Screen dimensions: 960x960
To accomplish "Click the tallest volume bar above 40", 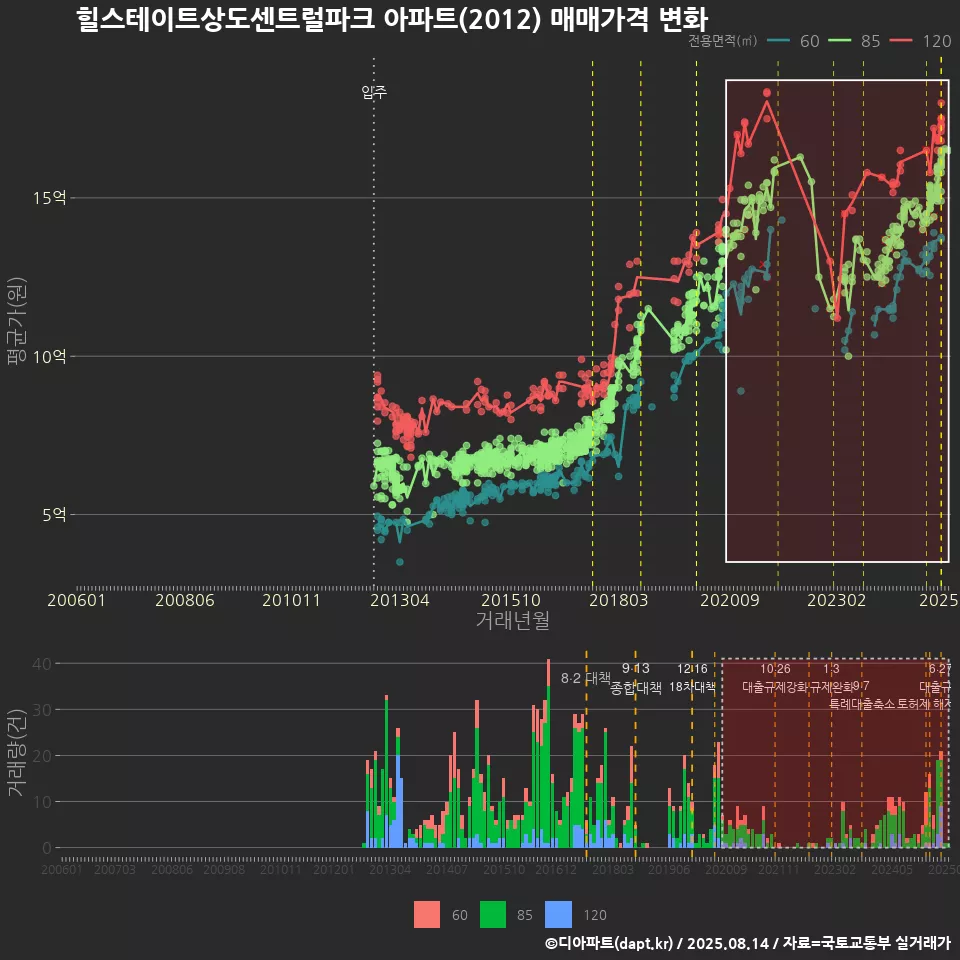I will click(x=549, y=754).
